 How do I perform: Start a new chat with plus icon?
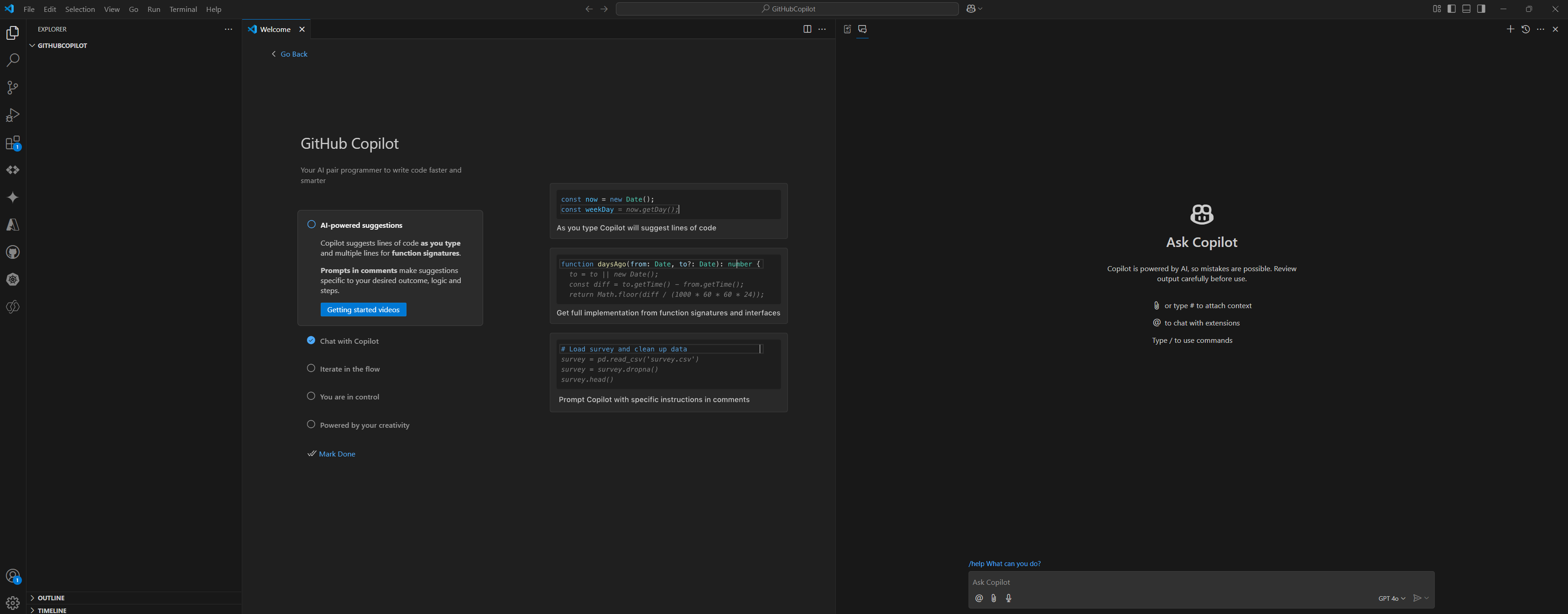(1510, 29)
